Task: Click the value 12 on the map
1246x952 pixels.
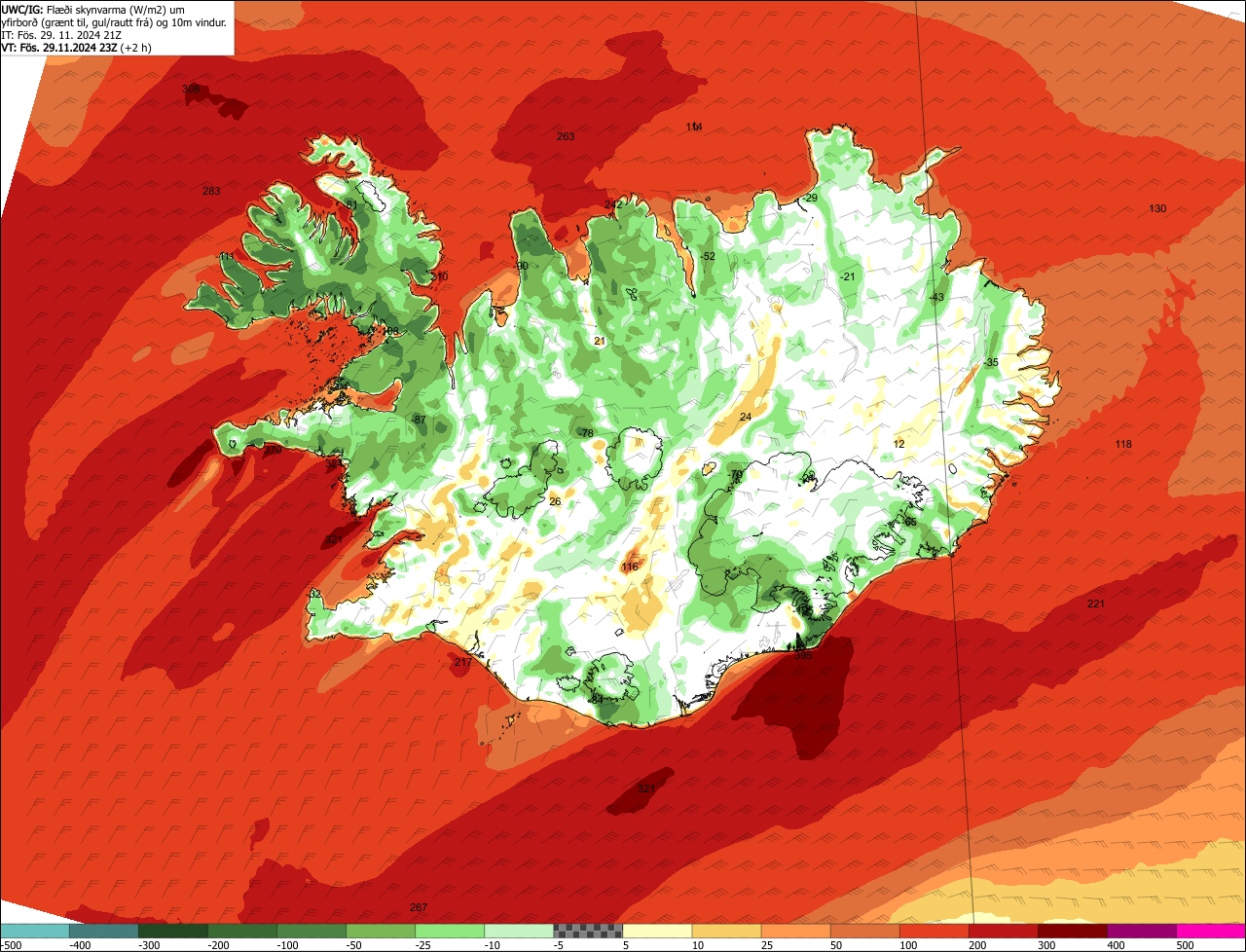Action: 898,444
